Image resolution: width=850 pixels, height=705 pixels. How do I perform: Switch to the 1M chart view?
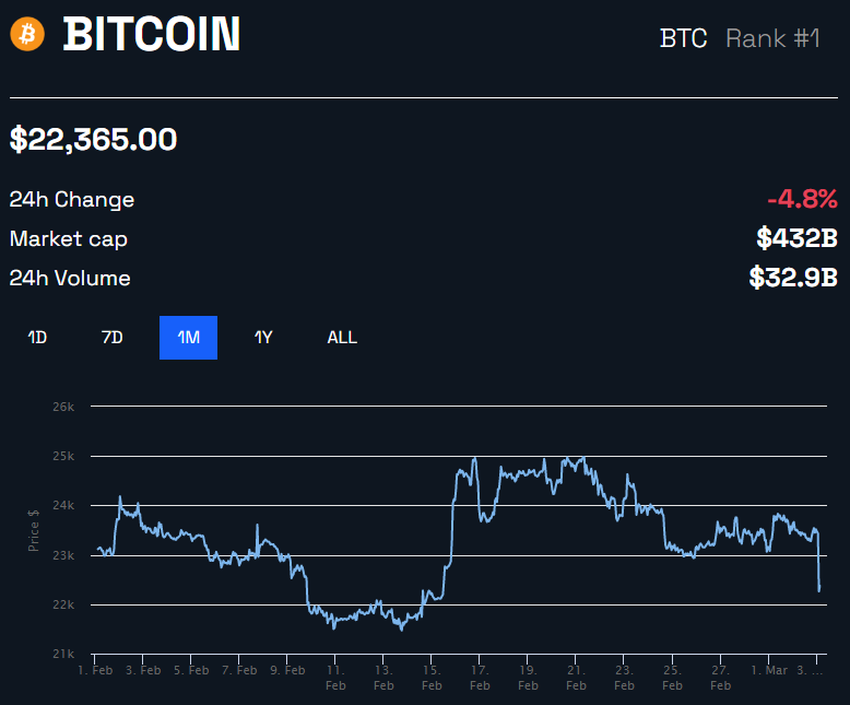(x=188, y=337)
